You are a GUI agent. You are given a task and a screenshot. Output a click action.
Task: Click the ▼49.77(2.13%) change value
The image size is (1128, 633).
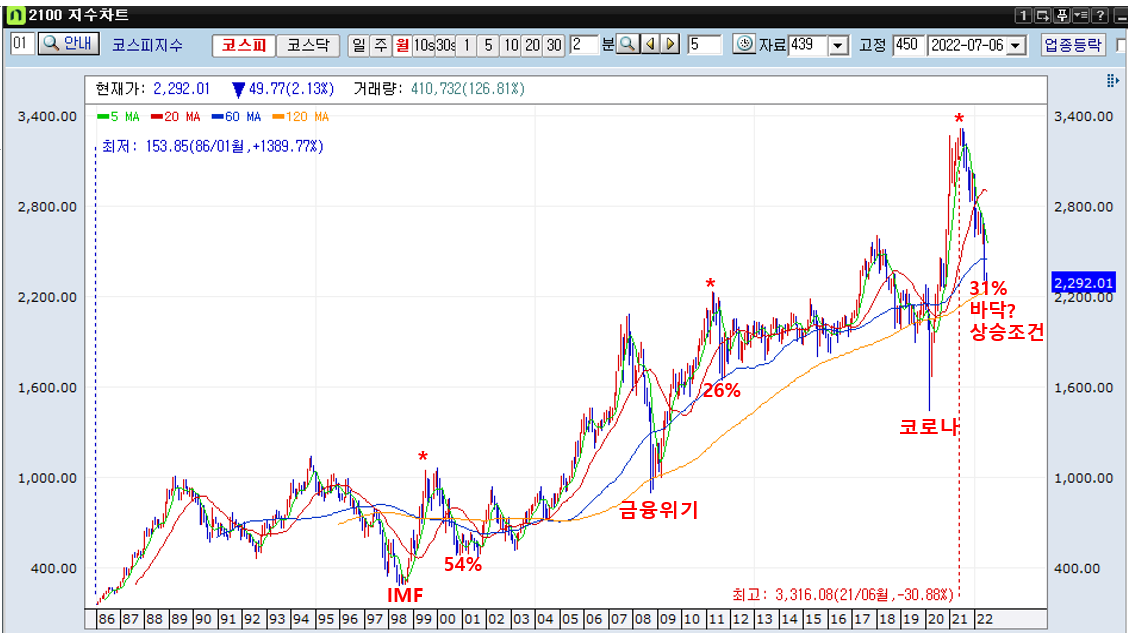(283, 88)
